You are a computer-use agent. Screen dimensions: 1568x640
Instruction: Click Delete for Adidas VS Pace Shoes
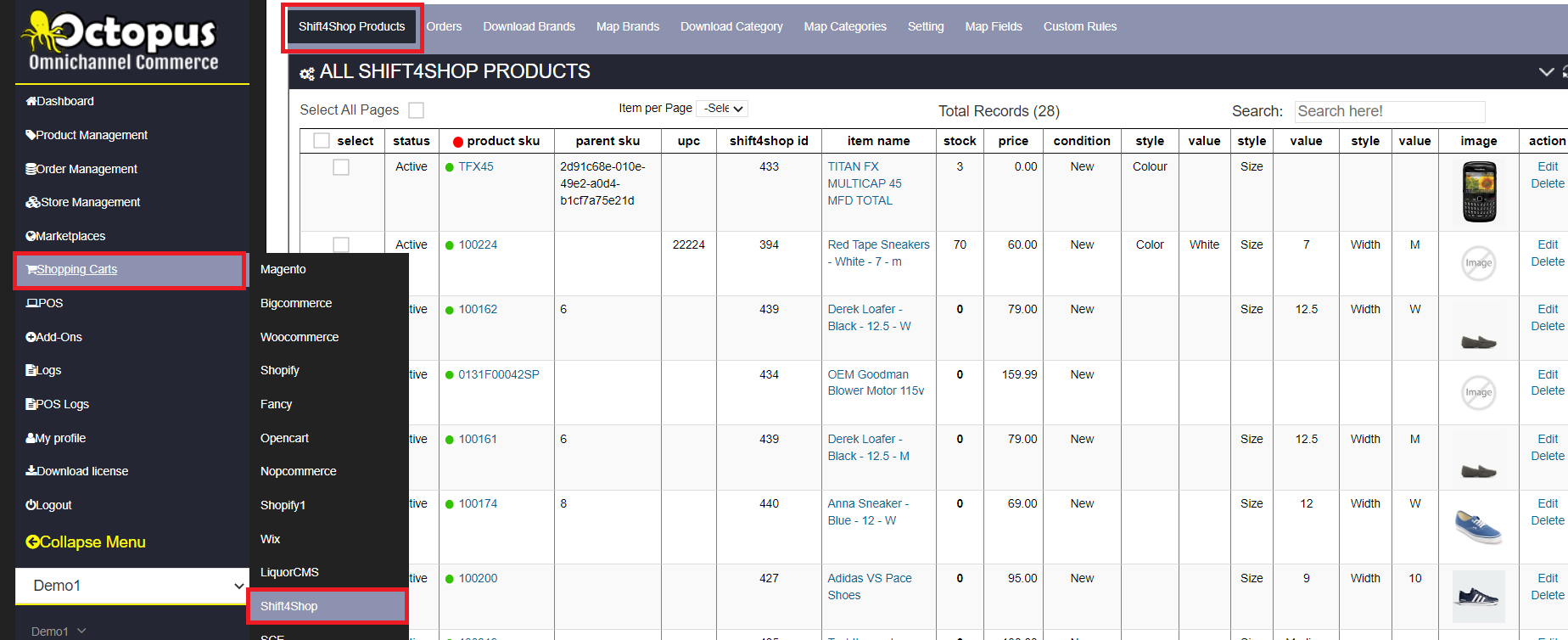(1548, 595)
